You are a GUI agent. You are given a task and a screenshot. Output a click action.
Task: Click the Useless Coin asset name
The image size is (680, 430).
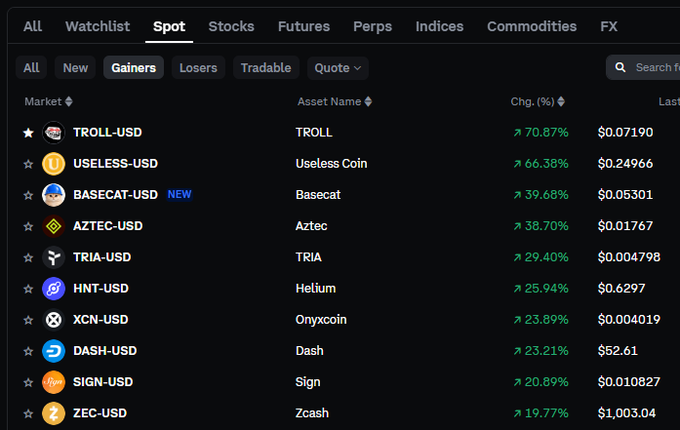click(x=331, y=164)
